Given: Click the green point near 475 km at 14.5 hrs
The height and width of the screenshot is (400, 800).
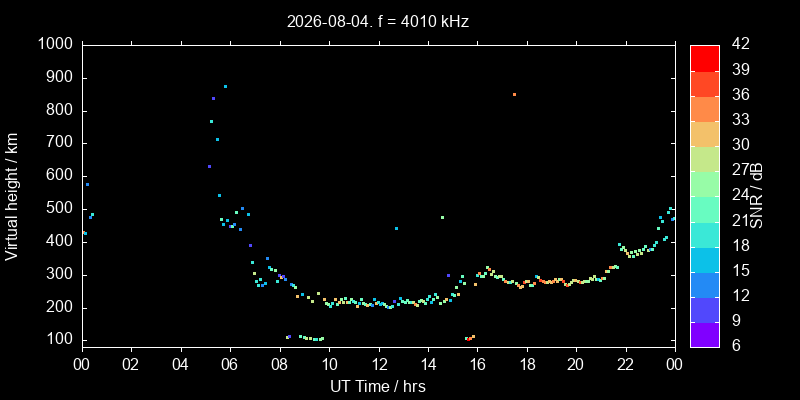Looking at the screenshot, I should click(x=442, y=217).
